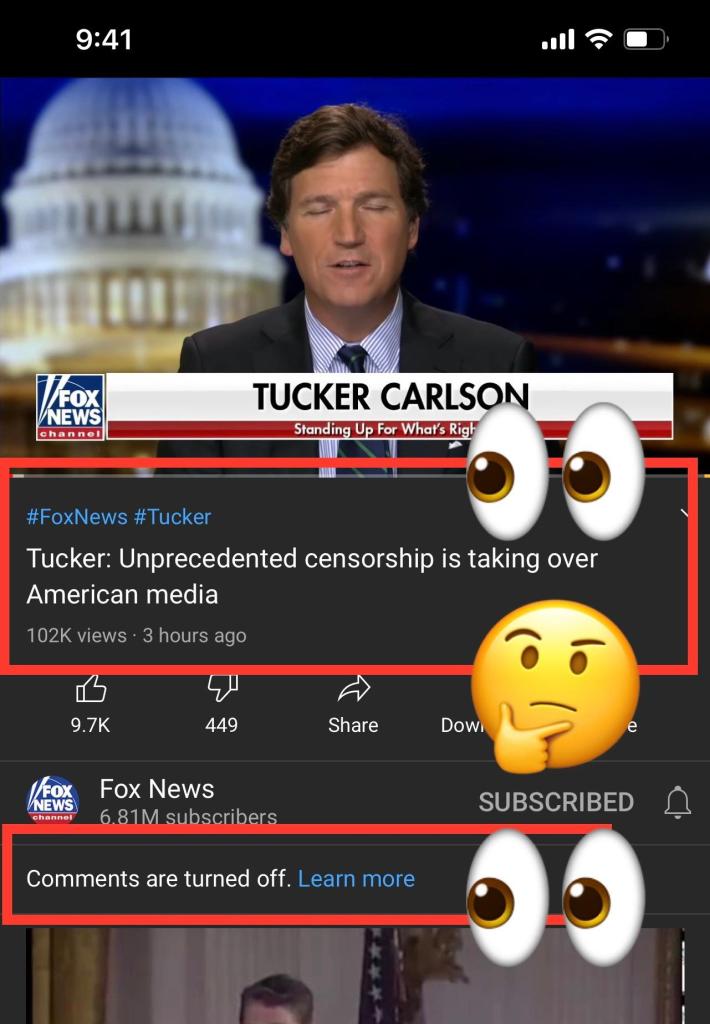Tap the battery icon in status bar
This screenshot has height=1024, width=710.
pos(646,40)
